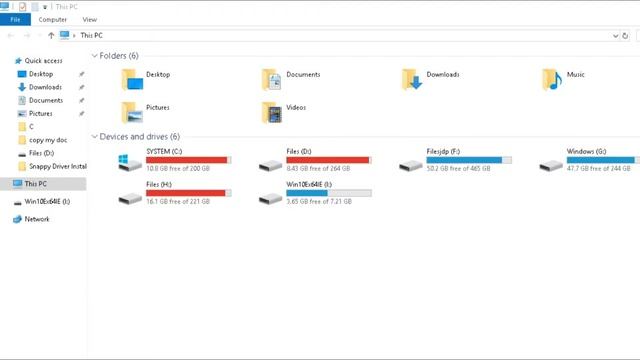Open the address bar history dropdown
Image resolution: width=640 pixels, height=360 pixels.
point(615,36)
